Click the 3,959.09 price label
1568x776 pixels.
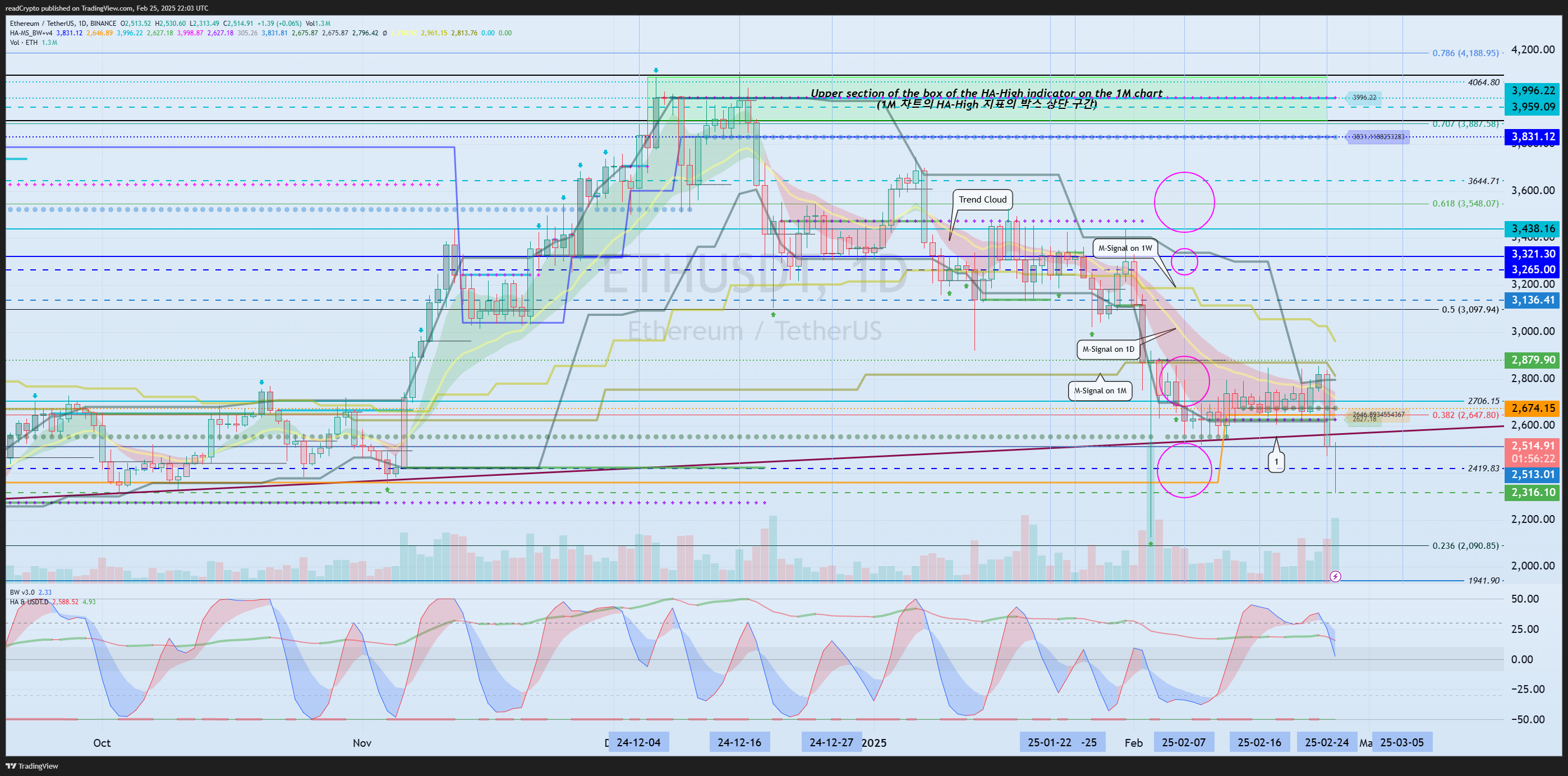point(1533,107)
